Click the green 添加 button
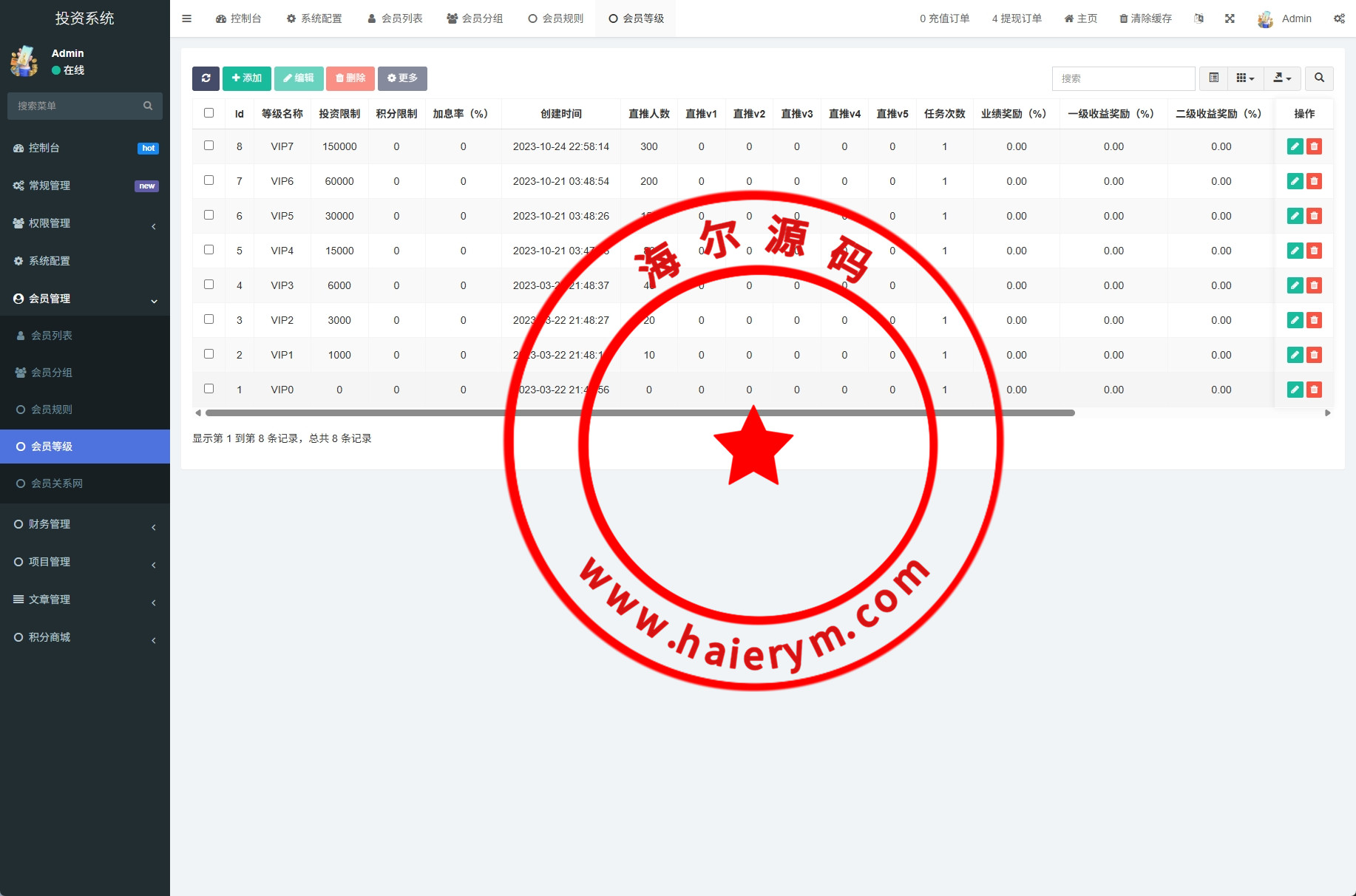 246,78
